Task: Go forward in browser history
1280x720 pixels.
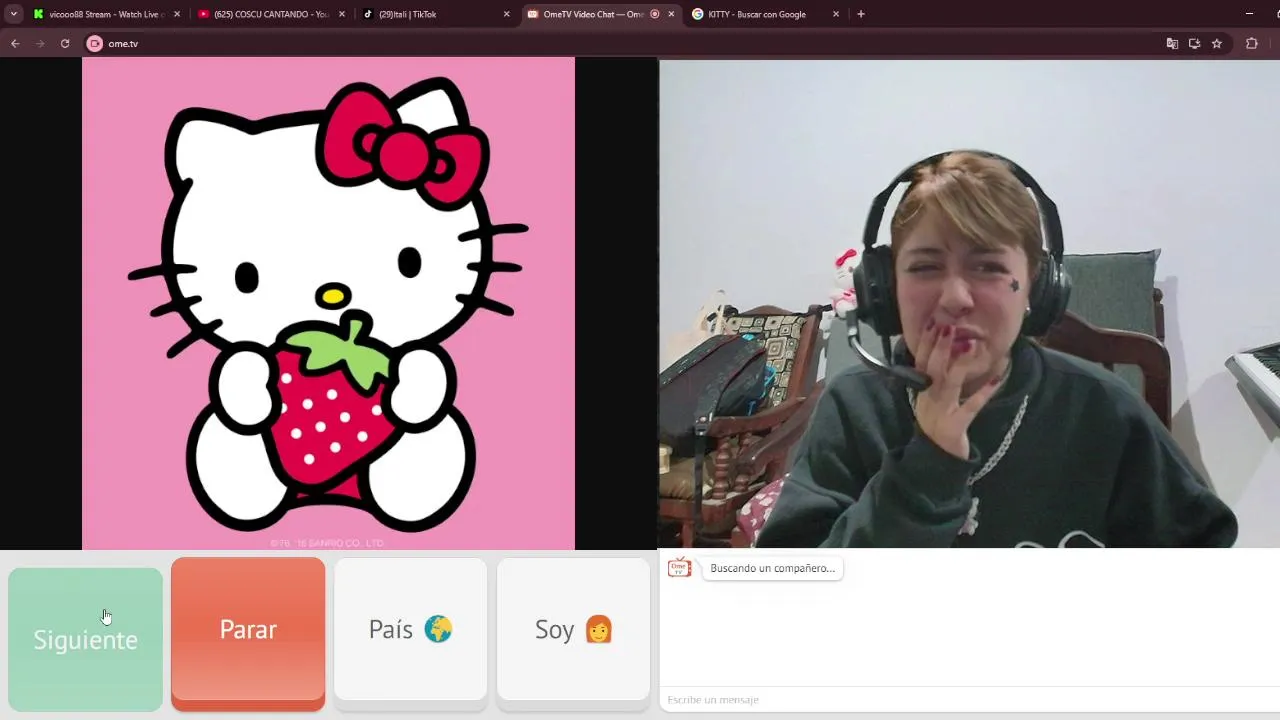Action: pyautogui.click(x=40, y=43)
